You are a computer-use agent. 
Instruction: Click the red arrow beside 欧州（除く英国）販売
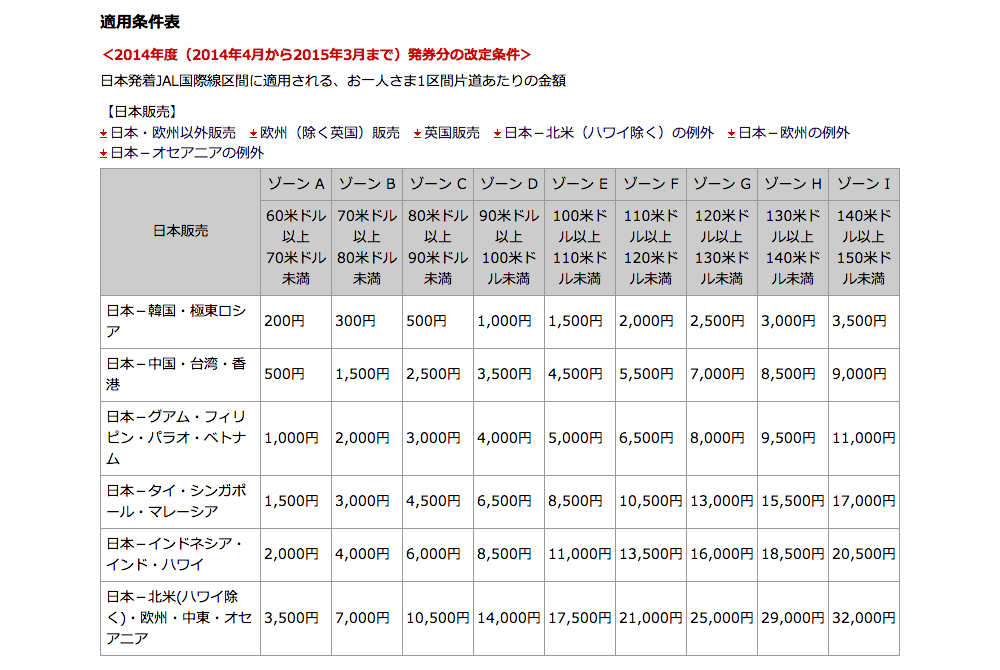[254, 133]
